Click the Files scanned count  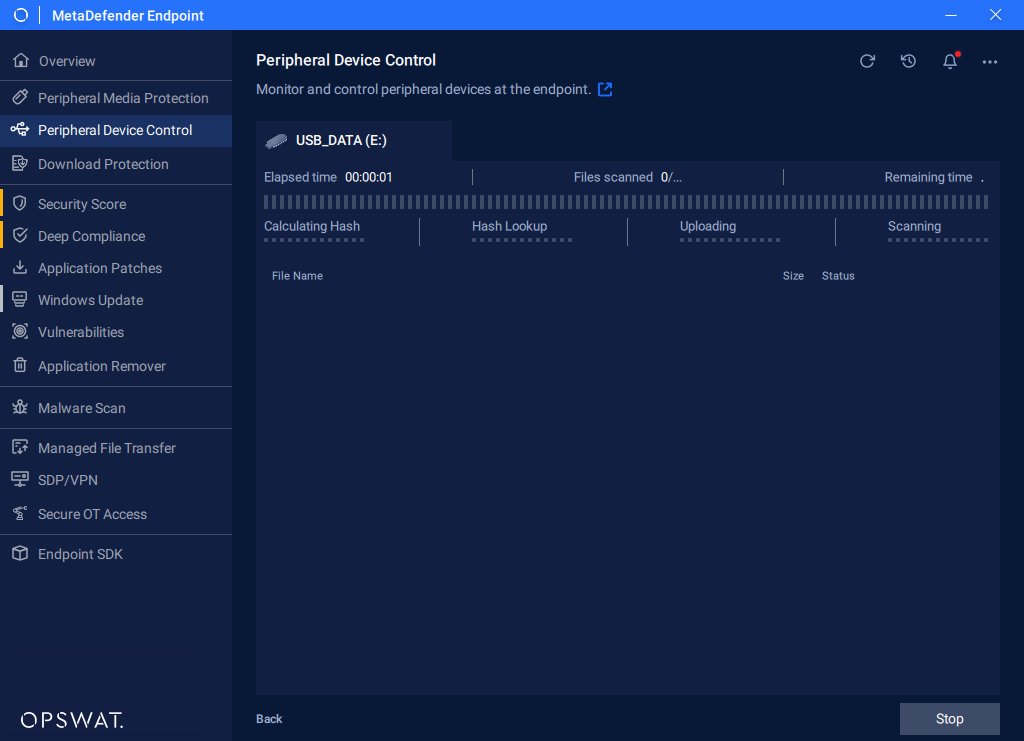click(671, 178)
